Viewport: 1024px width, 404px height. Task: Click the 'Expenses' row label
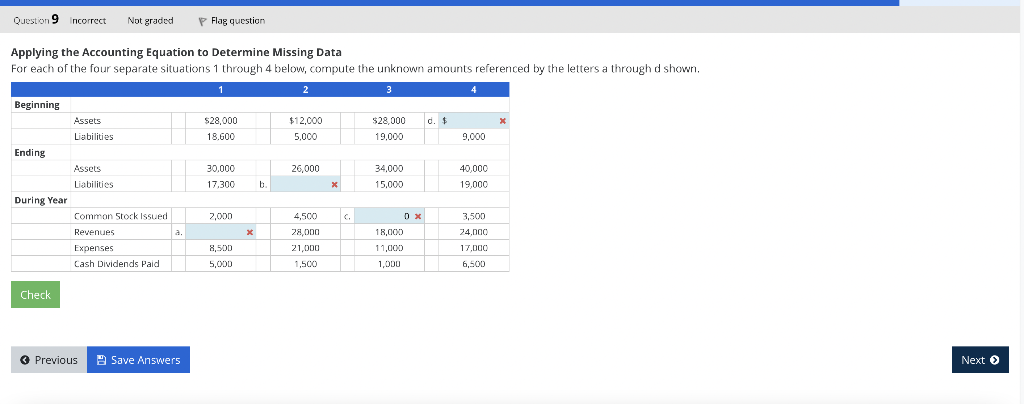point(93,248)
